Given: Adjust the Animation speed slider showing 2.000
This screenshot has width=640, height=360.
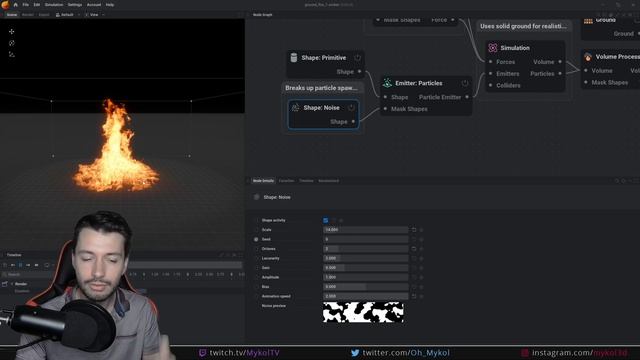Looking at the screenshot, I should [366, 296].
